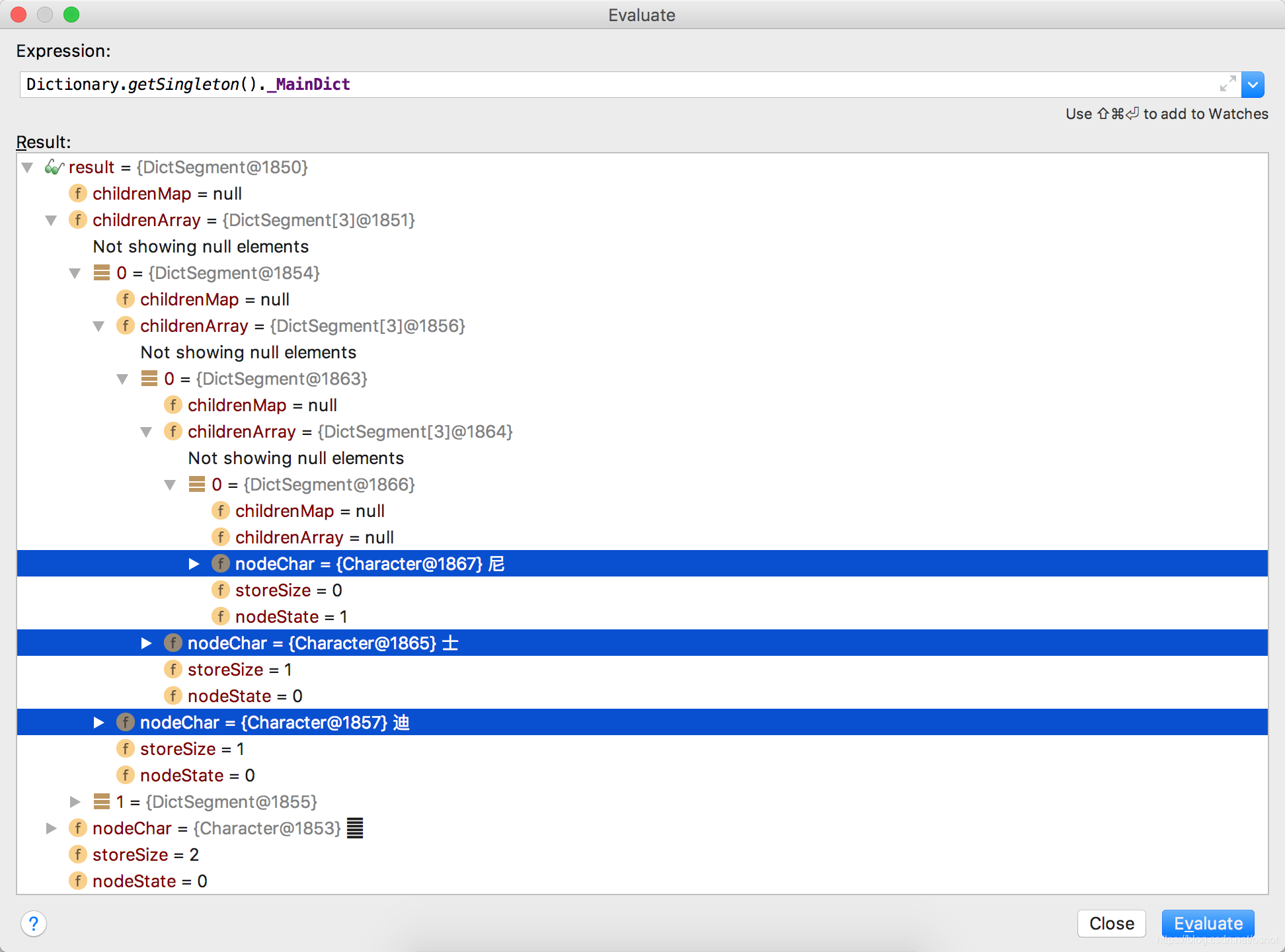Expand element 1 DictSegment@1855
The height and width of the screenshot is (952, 1285).
coord(75,802)
